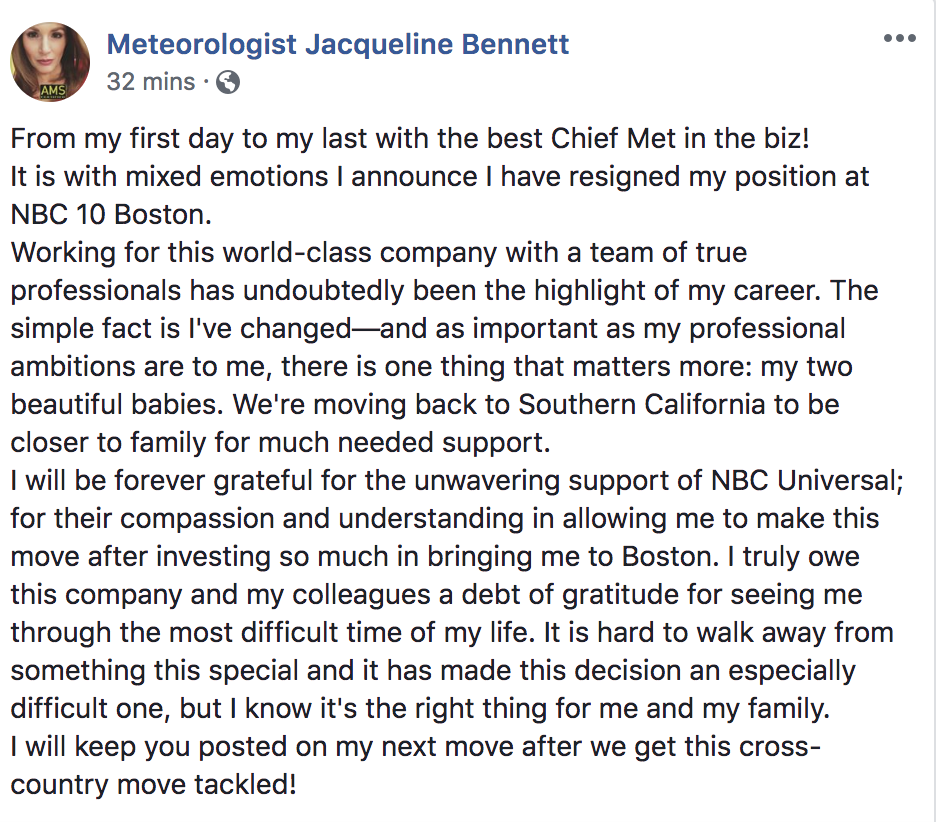The image size is (938, 822).
Task: Click the 'mixed emotions' phrase
Action: click(x=227, y=177)
